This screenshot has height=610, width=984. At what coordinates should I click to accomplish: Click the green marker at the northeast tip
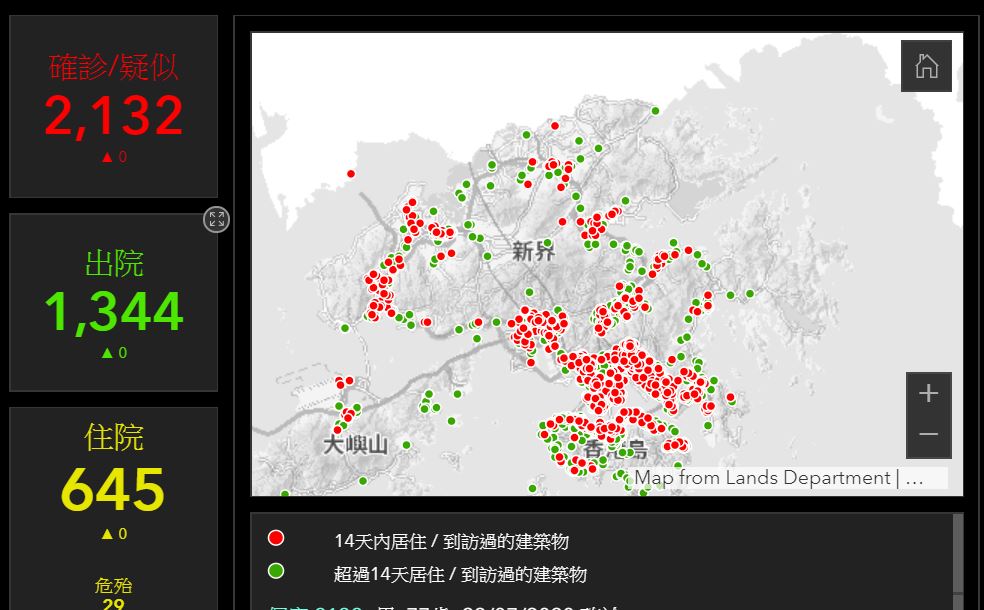pyautogui.click(x=655, y=110)
